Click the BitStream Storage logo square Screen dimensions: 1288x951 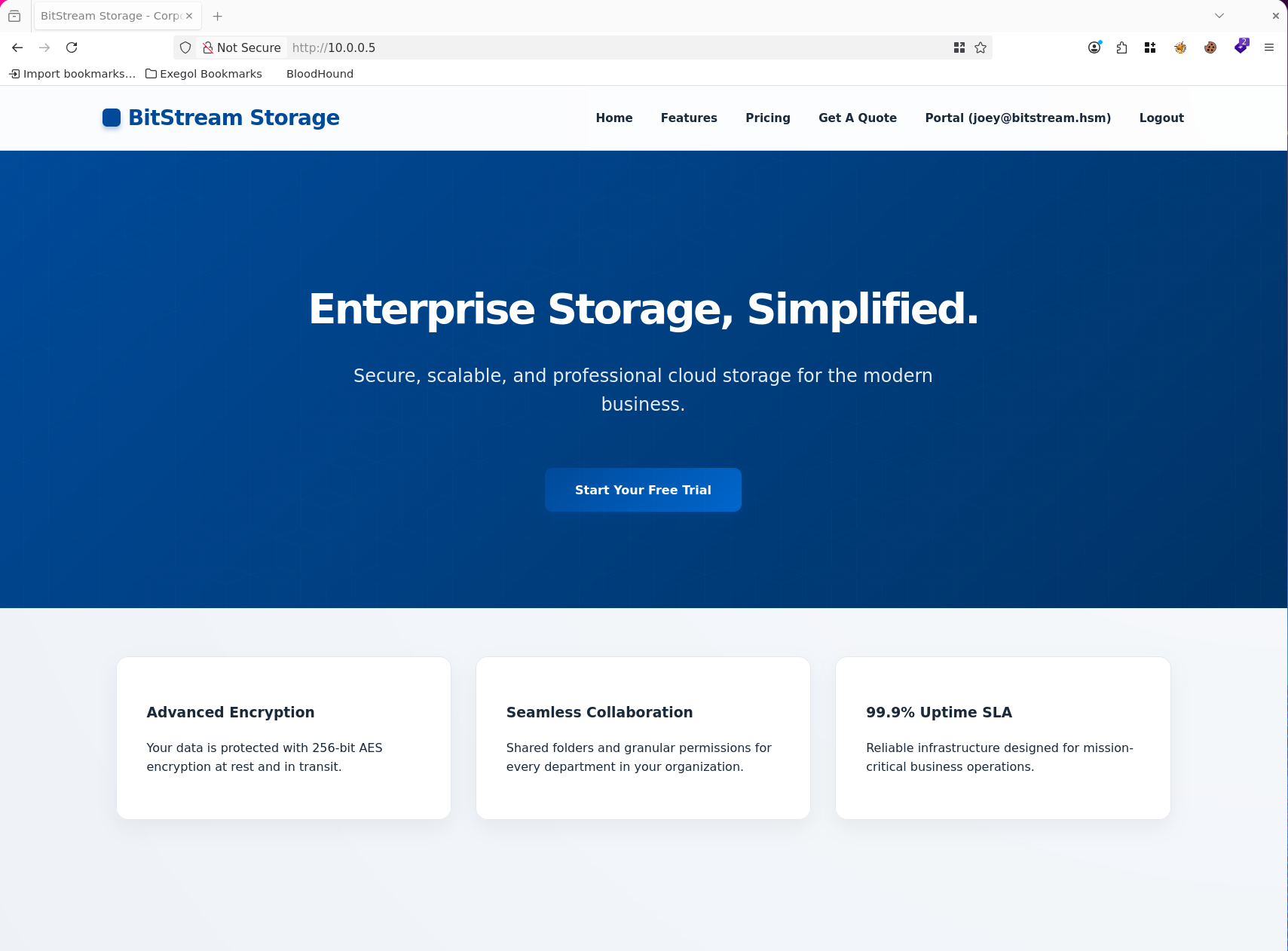tap(112, 118)
